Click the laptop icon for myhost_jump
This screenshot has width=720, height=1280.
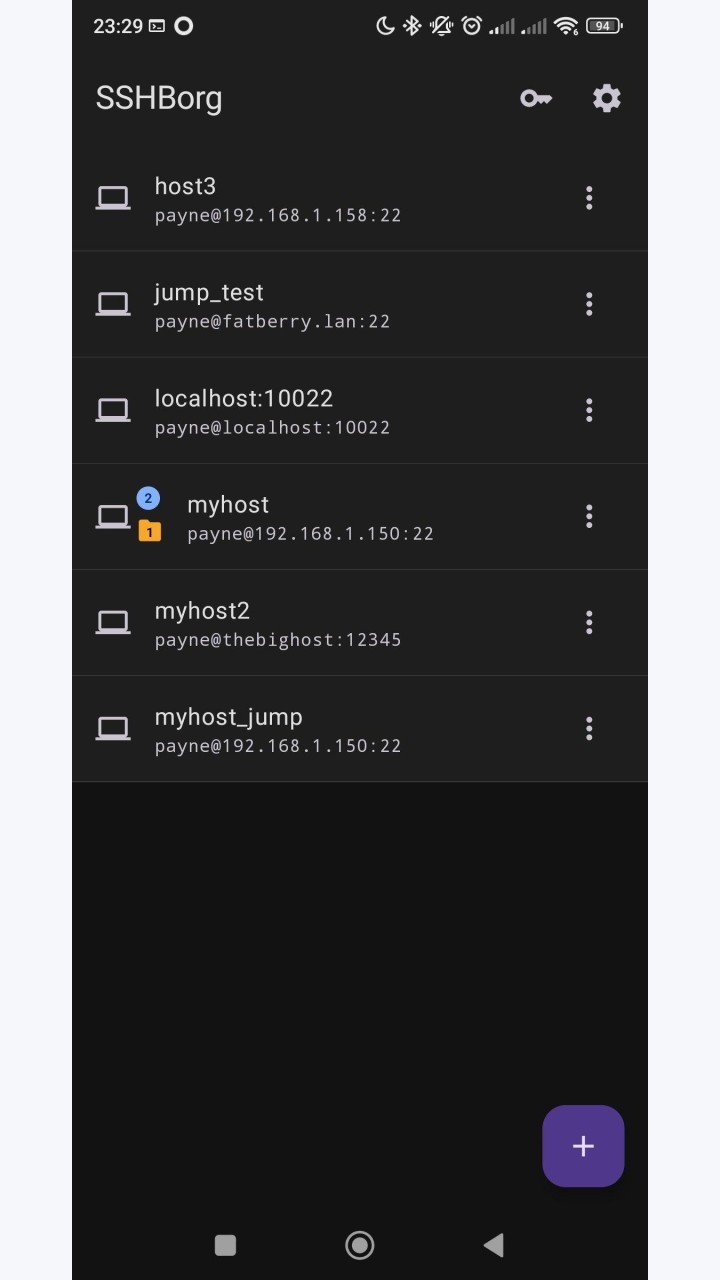[113, 728]
